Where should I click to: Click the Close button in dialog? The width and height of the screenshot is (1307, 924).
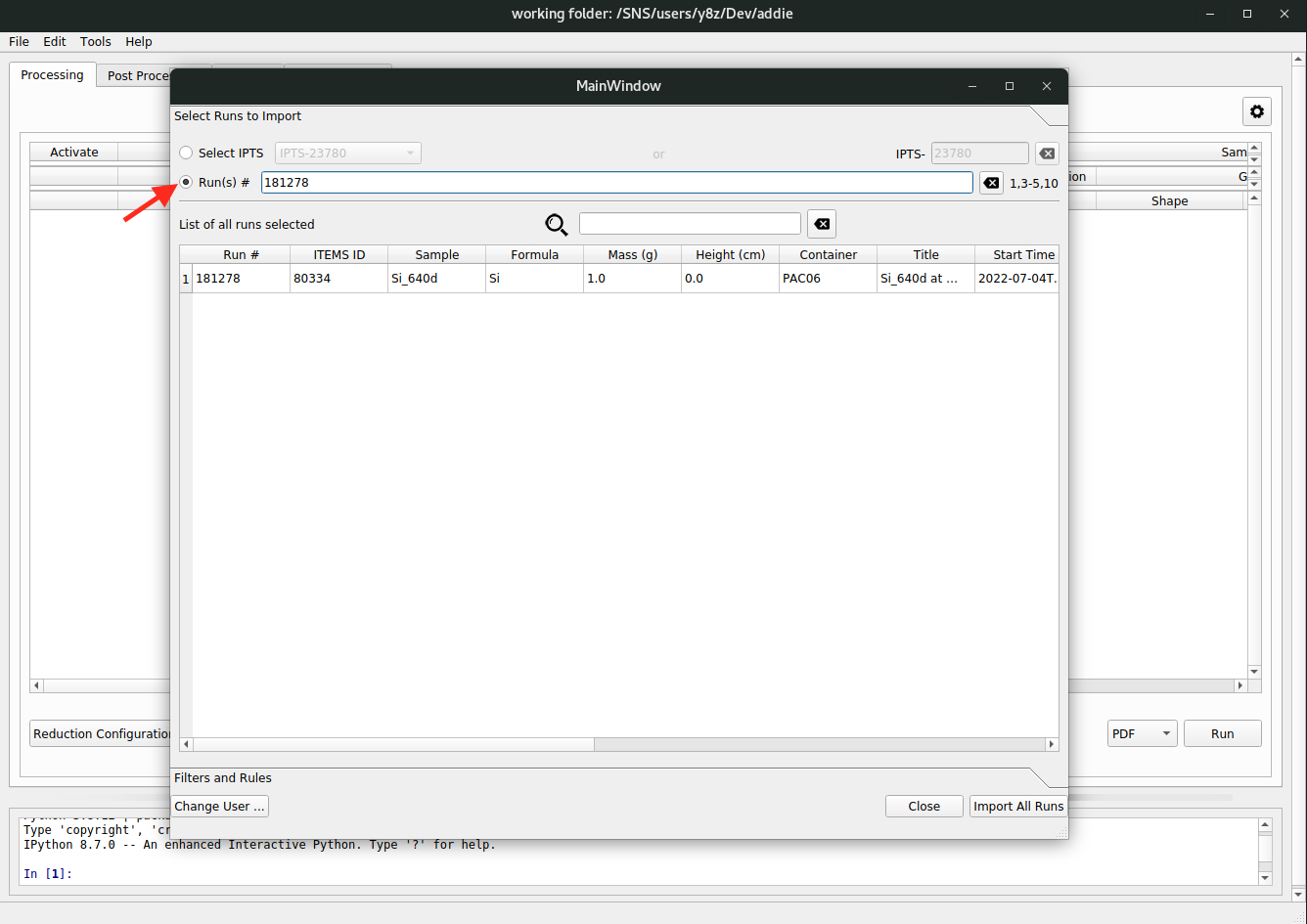[x=924, y=807]
